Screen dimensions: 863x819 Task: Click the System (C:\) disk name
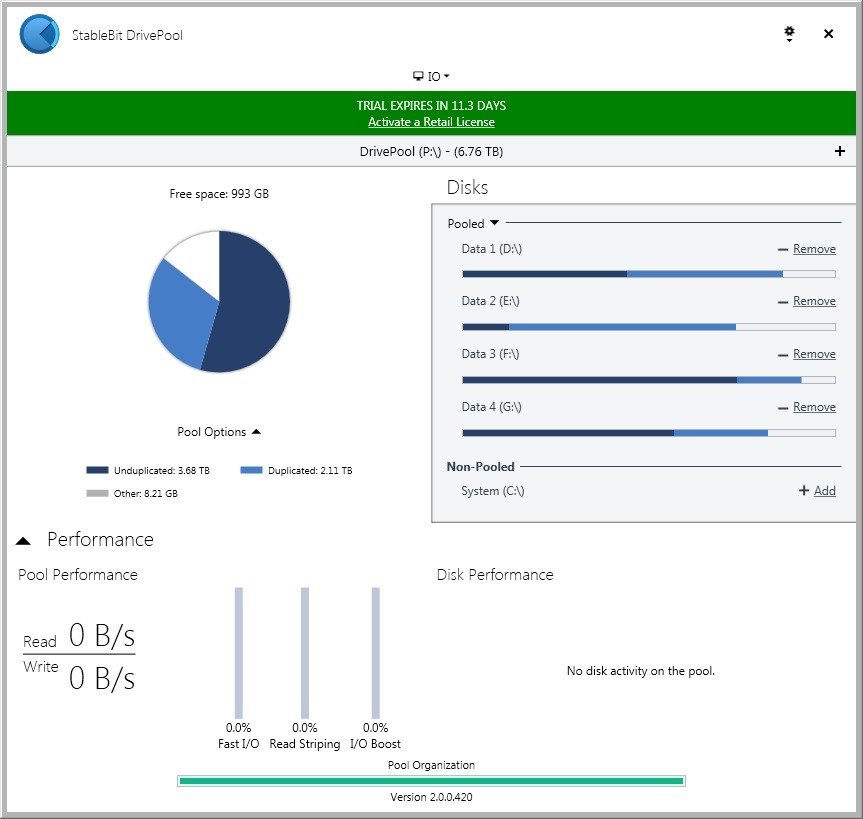[x=493, y=490]
